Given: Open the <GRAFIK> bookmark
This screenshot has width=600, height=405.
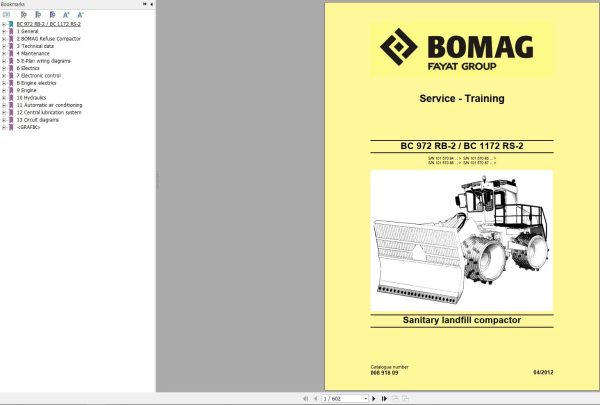Looking at the screenshot, I should [28, 127].
